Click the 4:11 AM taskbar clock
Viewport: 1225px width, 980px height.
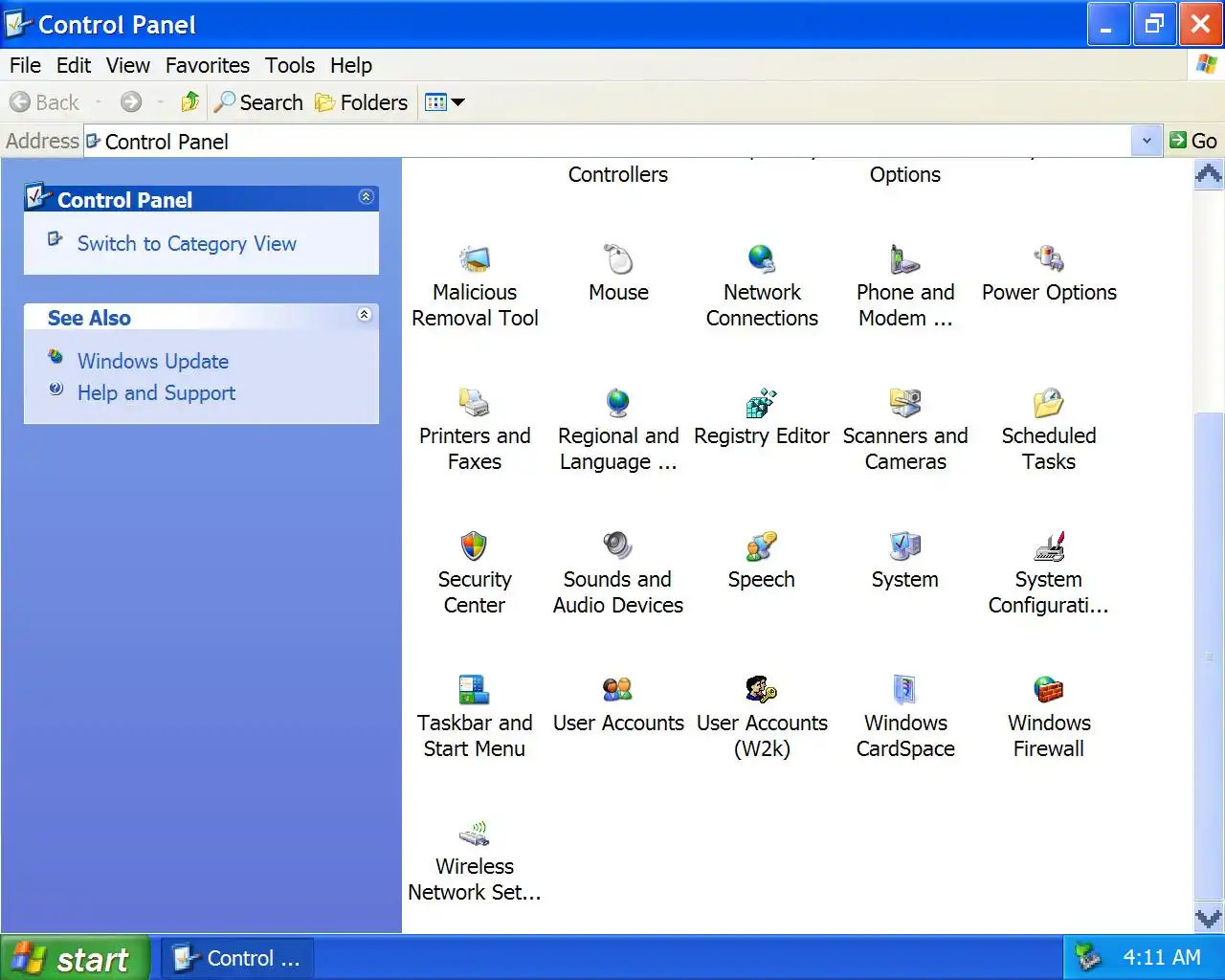(1162, 957)
